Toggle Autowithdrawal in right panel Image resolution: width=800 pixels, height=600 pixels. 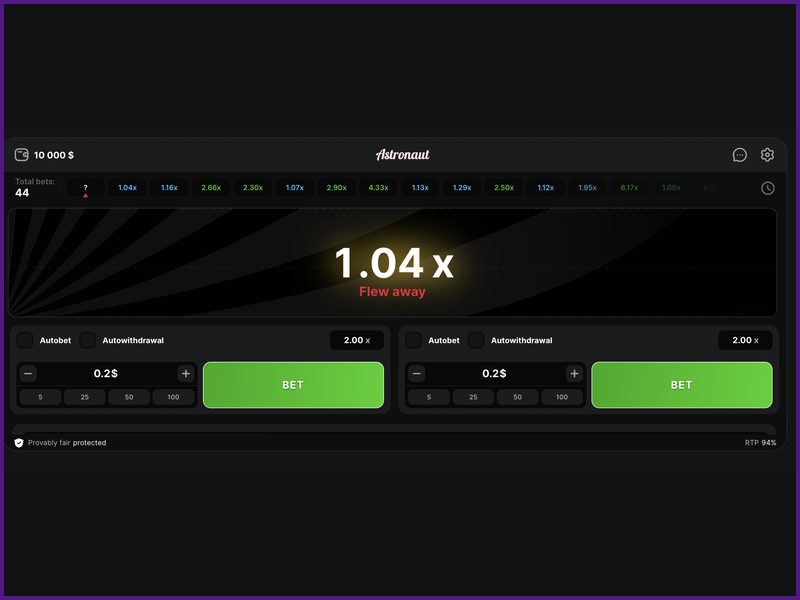coord(476,340)
